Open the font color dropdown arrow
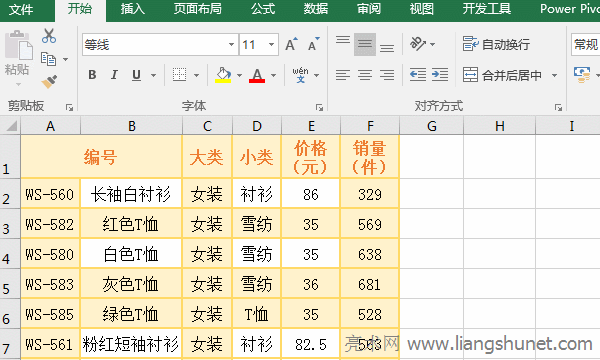 pyautogui.click(x=273, y=75)
